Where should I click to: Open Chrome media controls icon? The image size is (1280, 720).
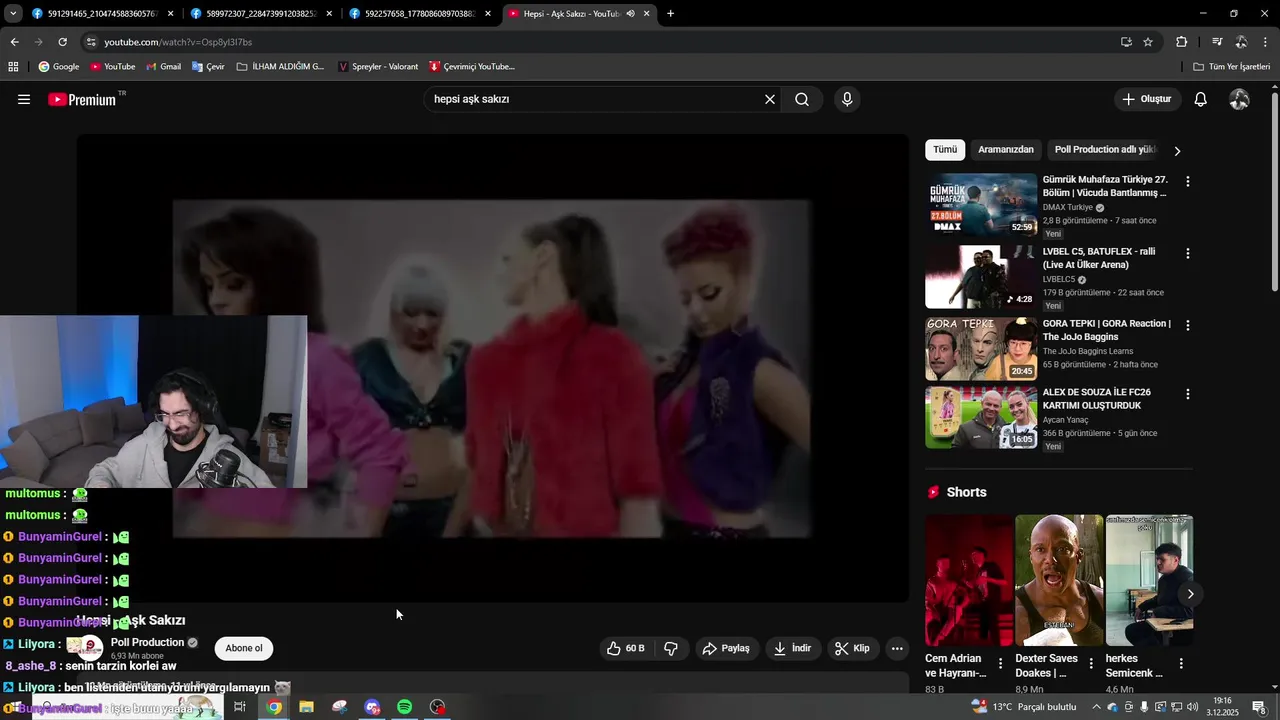pyautogui.click(x=1217, y=42)
